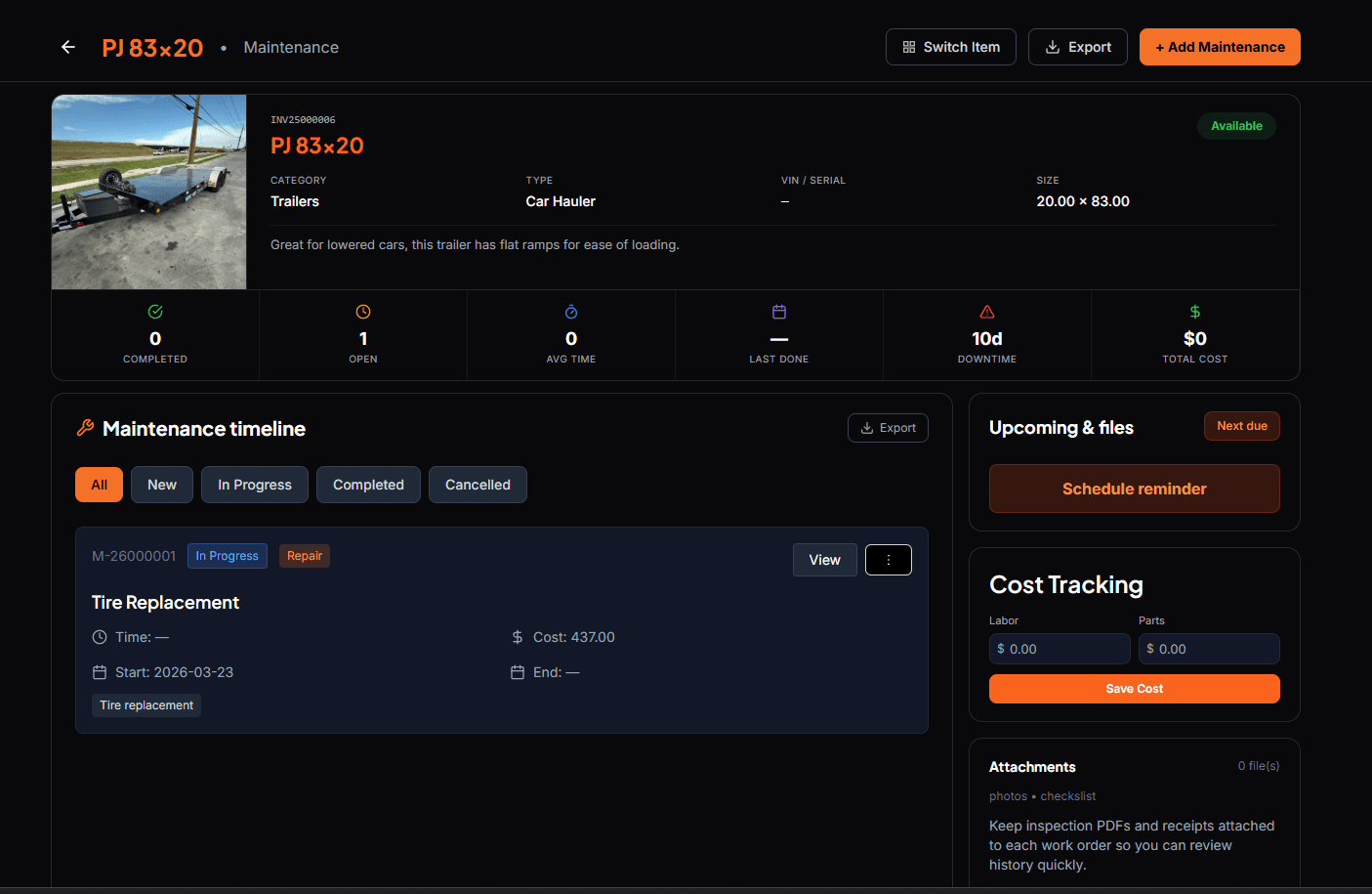Screen dimensions: 1372x894
Task: Click the Labor cost input field
Action: [x=1060, y=648]
